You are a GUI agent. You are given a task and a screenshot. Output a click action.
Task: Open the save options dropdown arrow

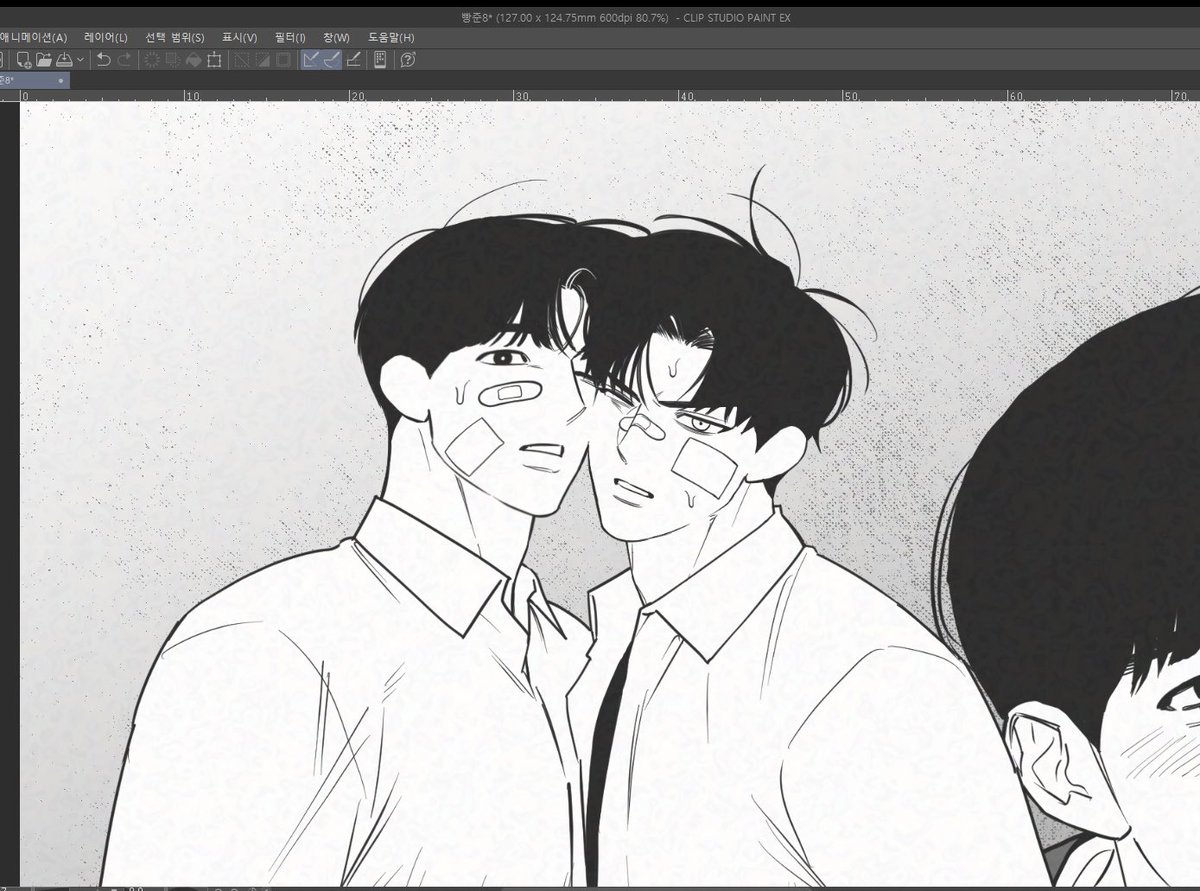[x=80, y=60]
